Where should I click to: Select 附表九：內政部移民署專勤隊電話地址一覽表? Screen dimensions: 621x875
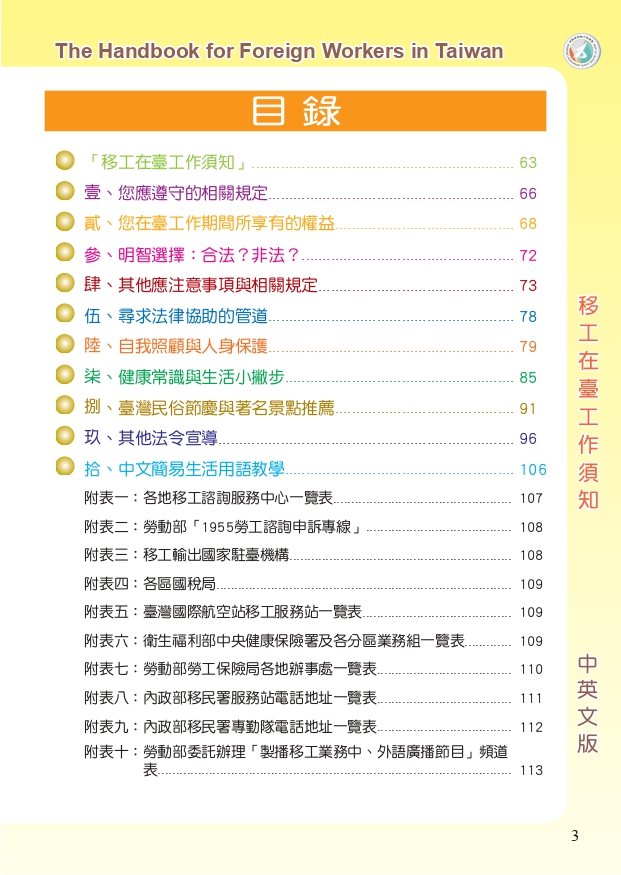click(x=230, y=727)
